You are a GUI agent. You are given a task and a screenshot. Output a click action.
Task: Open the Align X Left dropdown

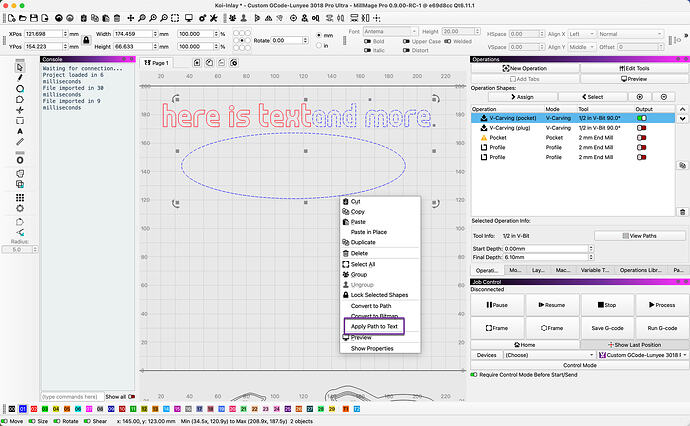click(581, 34)
